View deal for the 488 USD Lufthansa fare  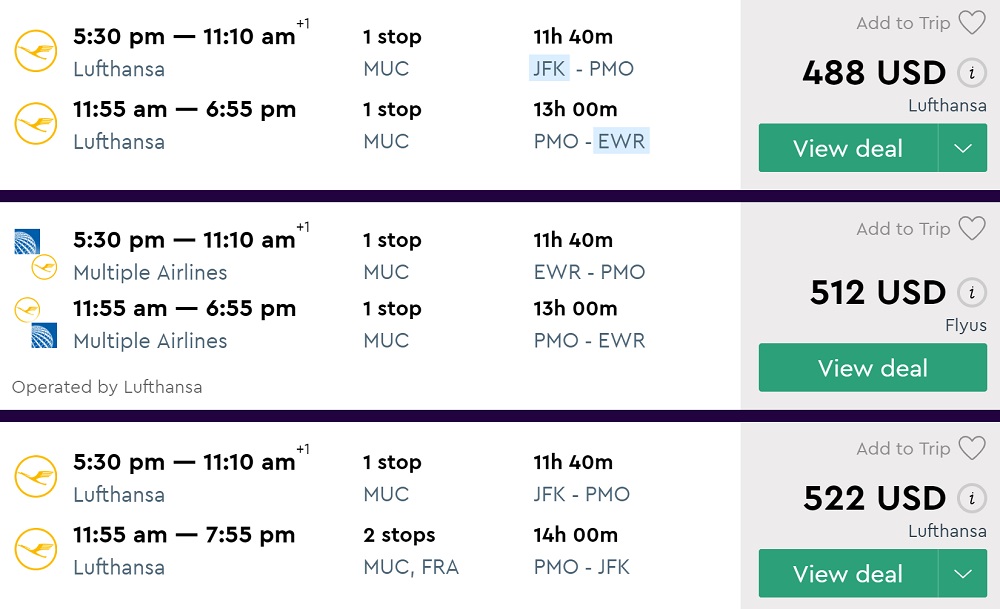[x=847, y=148]
